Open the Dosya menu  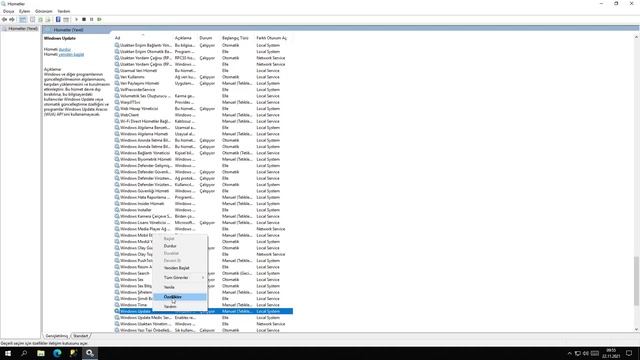pyautogui.click(x=9, y=11)
